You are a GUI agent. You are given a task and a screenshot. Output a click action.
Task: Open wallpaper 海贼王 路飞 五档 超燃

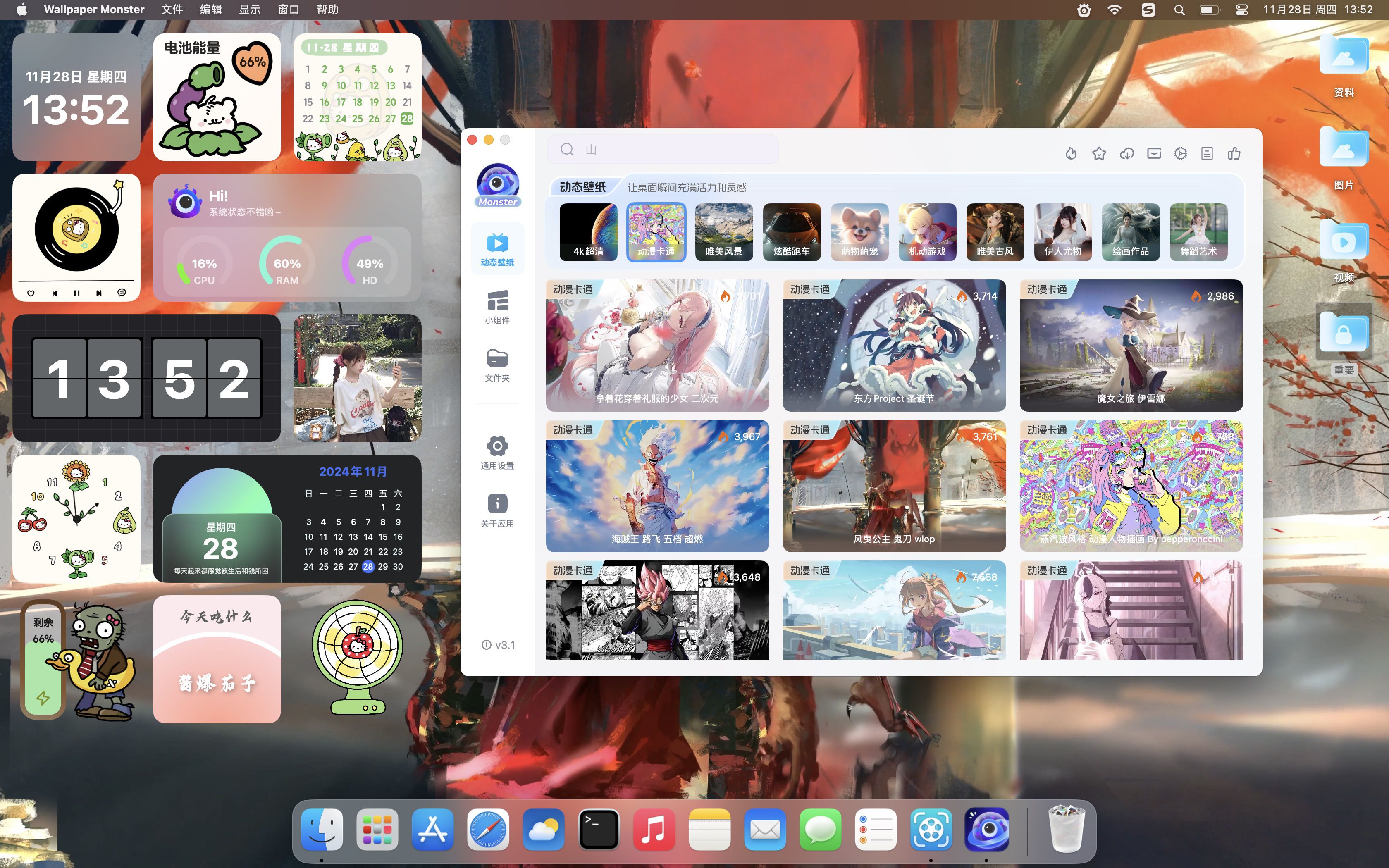coord(657,486)
